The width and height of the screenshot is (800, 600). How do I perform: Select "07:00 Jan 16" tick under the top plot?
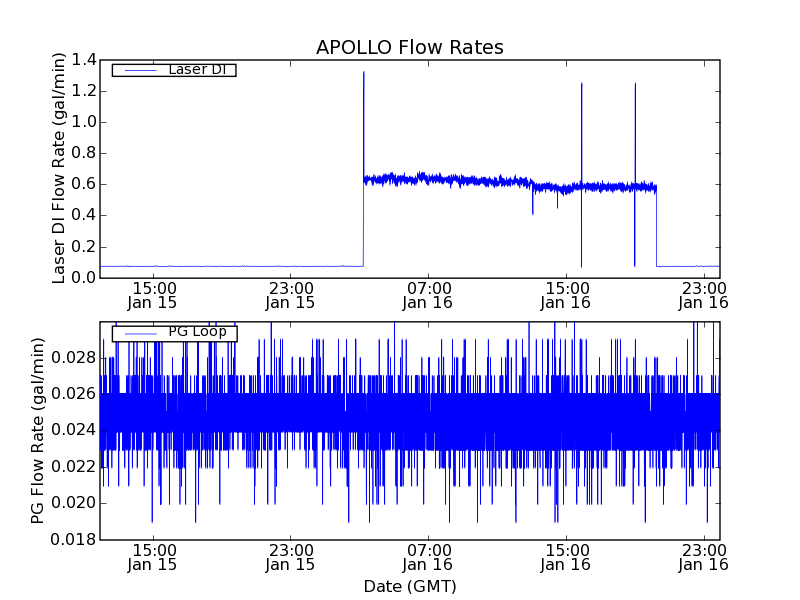pyautogui.click(x=428, y=294)
